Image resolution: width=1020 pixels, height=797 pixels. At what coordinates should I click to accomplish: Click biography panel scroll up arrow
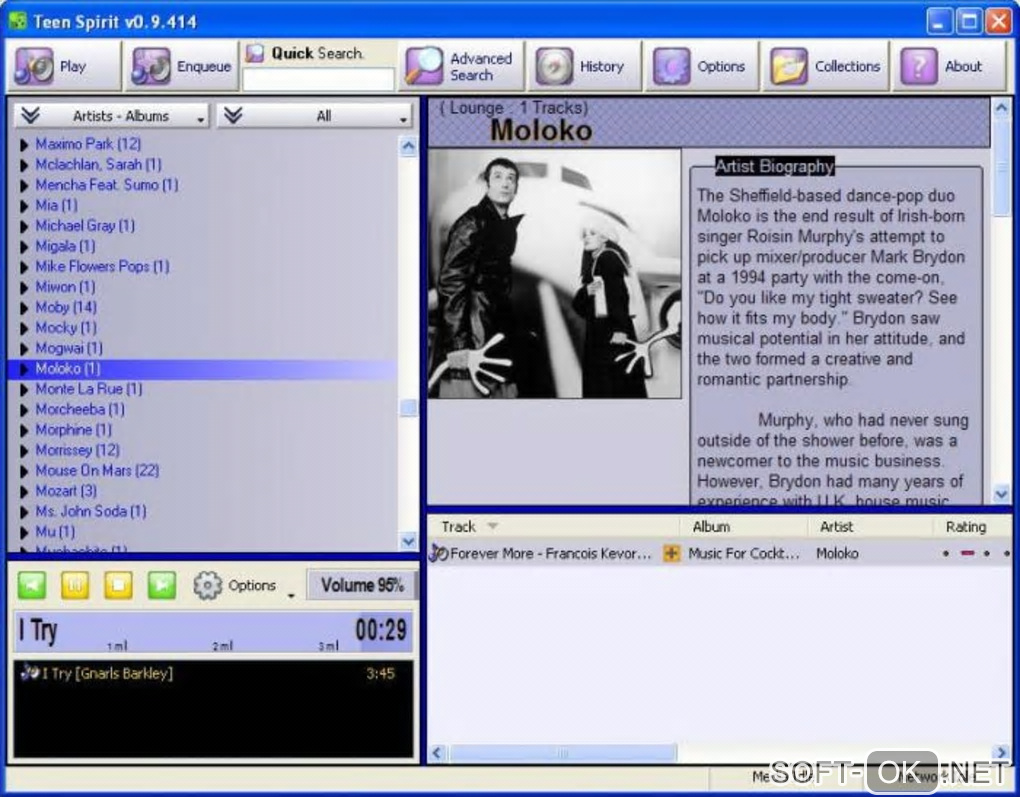pyautogui.click(x=1001, y=107)
